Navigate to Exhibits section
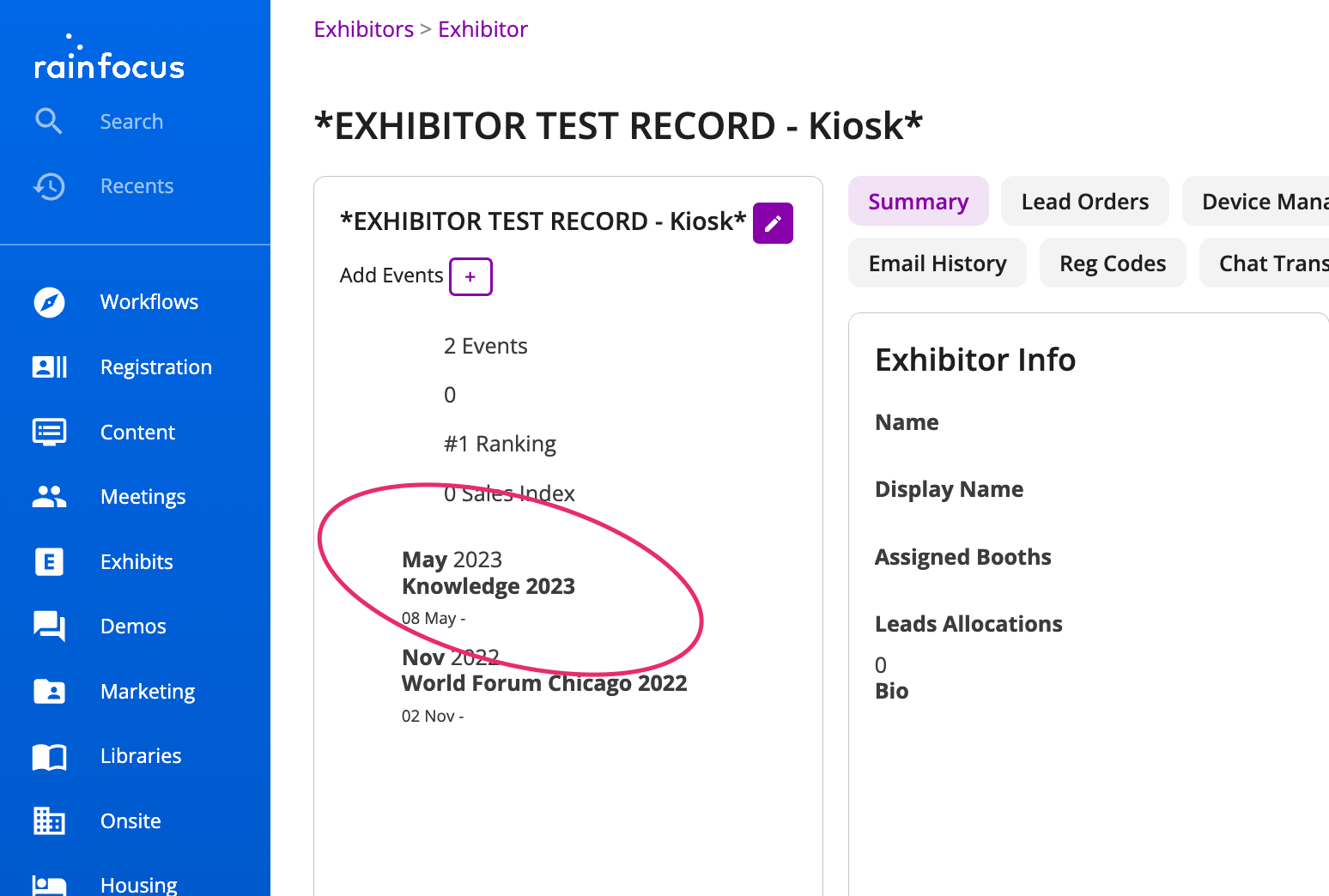Image resolution: width=1329 pixels, height=896 pixels. [x=137, y=562]
